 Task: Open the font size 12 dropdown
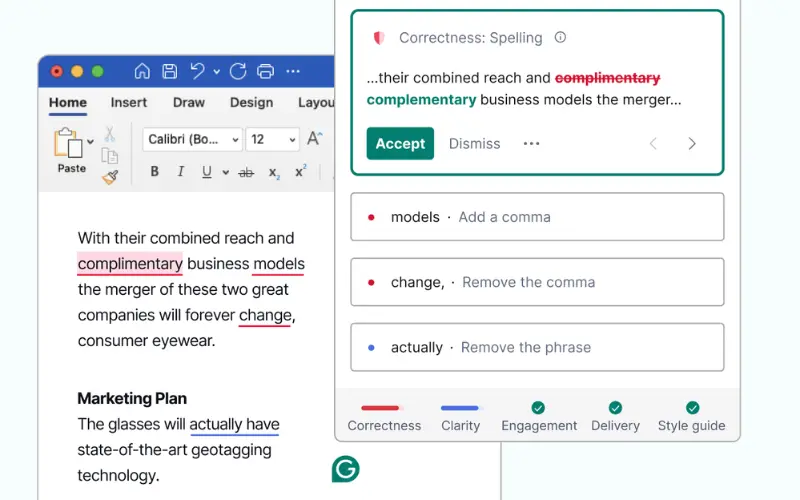[272, 139]
